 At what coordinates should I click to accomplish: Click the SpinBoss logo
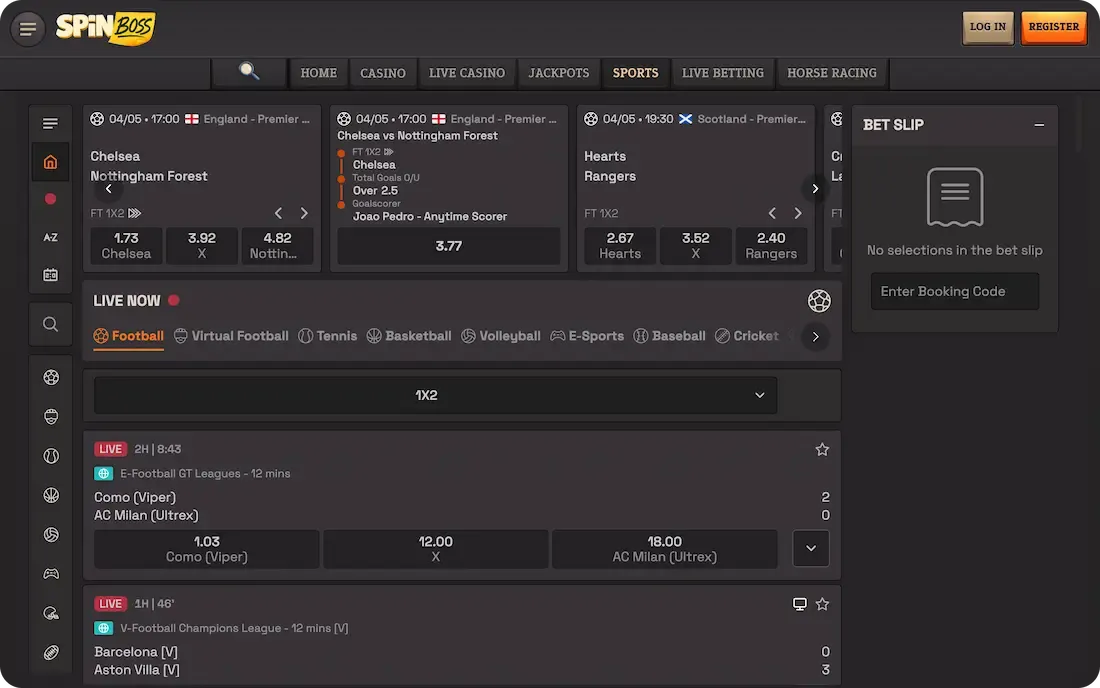tap(105, 28)
